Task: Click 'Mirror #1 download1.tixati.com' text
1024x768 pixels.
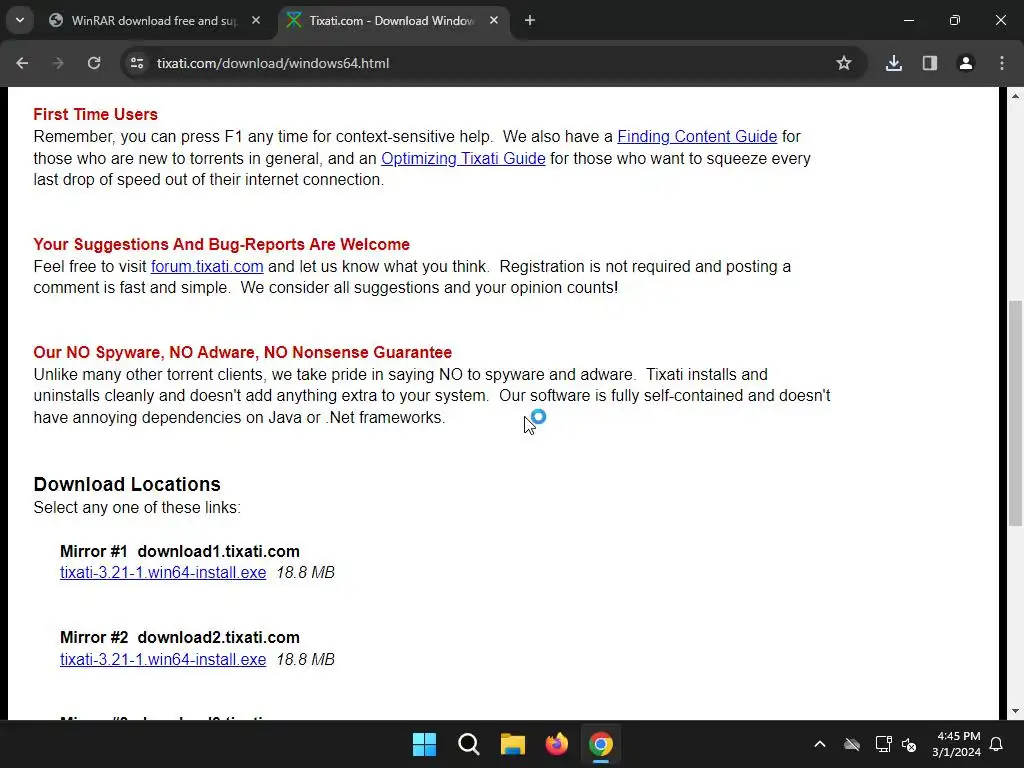Action: click(180, 551)
